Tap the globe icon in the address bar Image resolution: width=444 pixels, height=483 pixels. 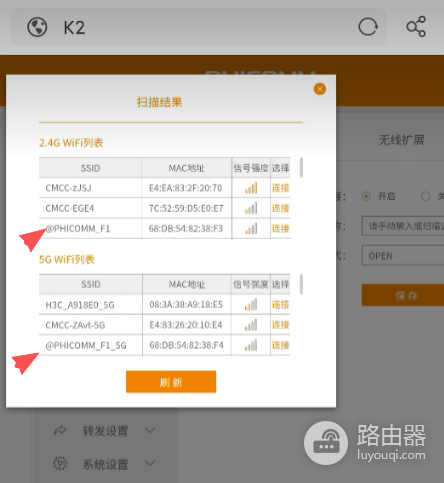tap(37, 27)
